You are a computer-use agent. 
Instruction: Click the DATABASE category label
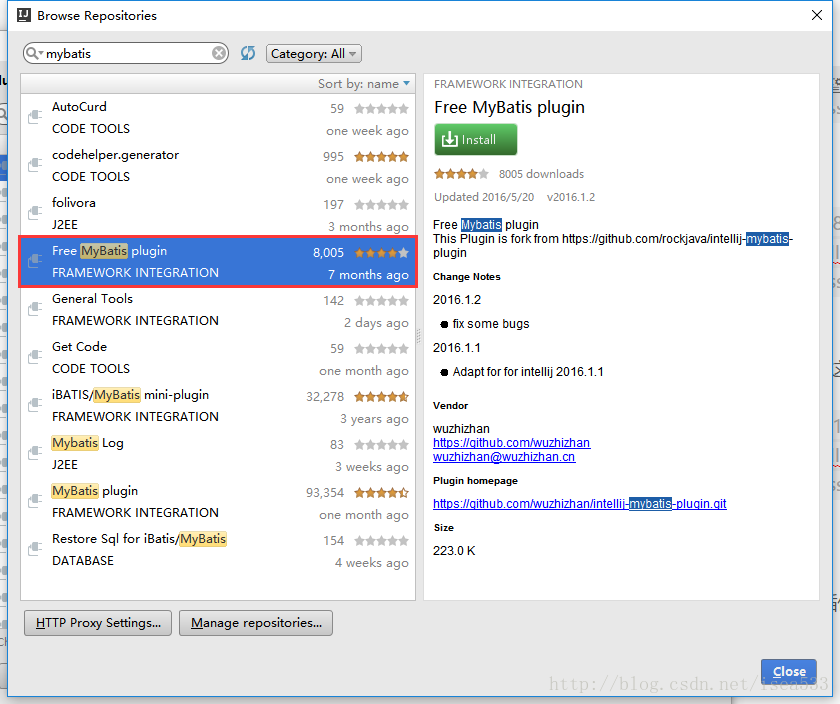pos(82,560)
